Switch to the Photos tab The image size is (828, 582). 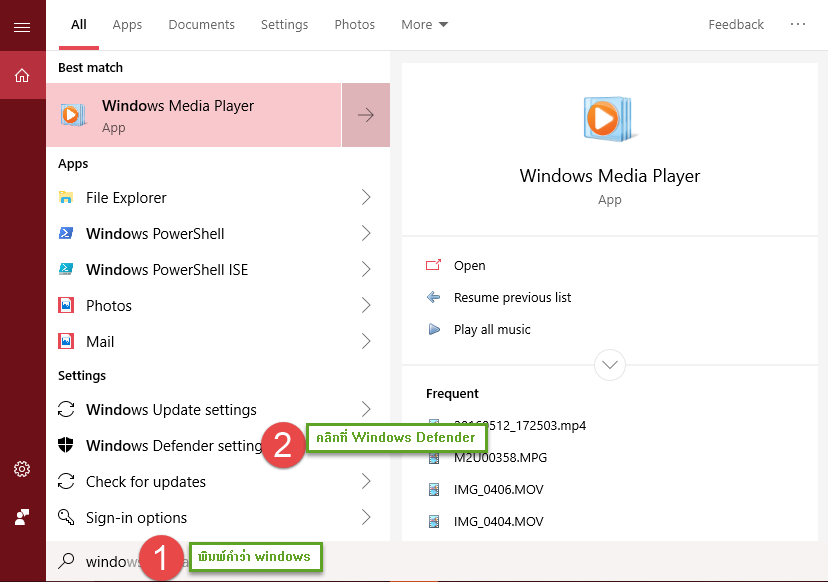(x=354, y=24)
